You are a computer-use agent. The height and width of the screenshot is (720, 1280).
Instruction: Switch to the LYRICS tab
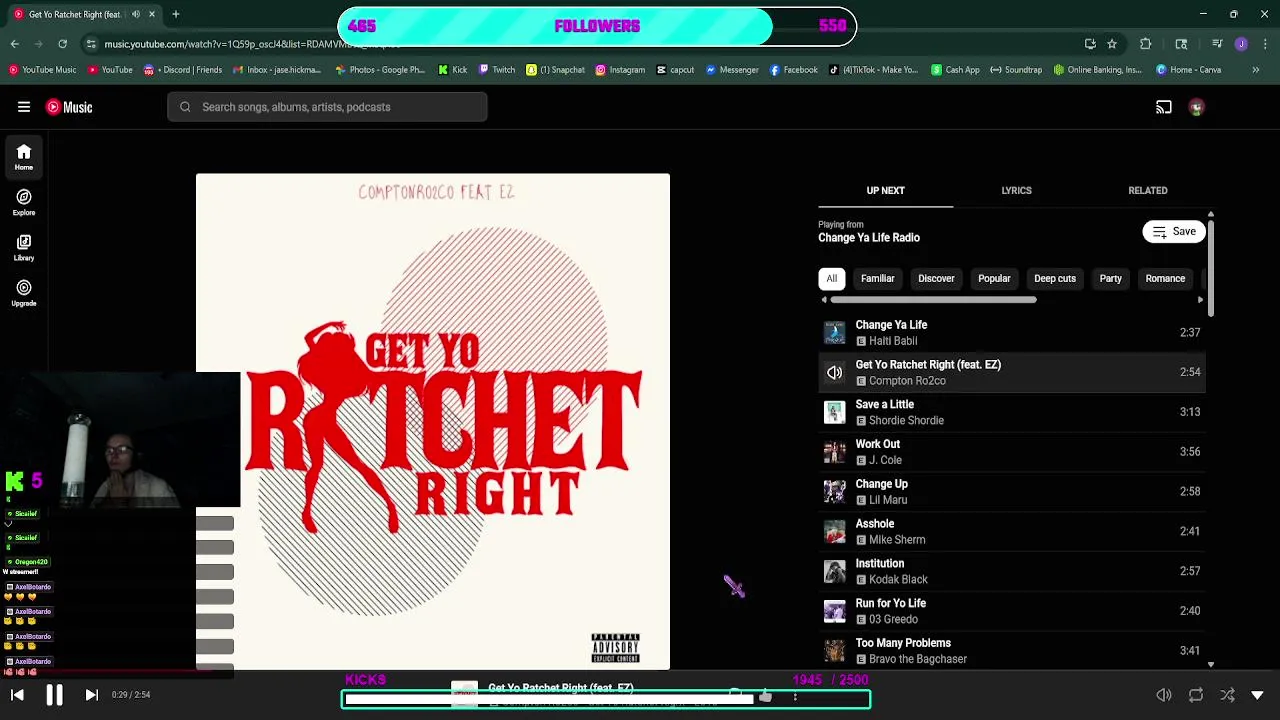[x=1016, y=190]
